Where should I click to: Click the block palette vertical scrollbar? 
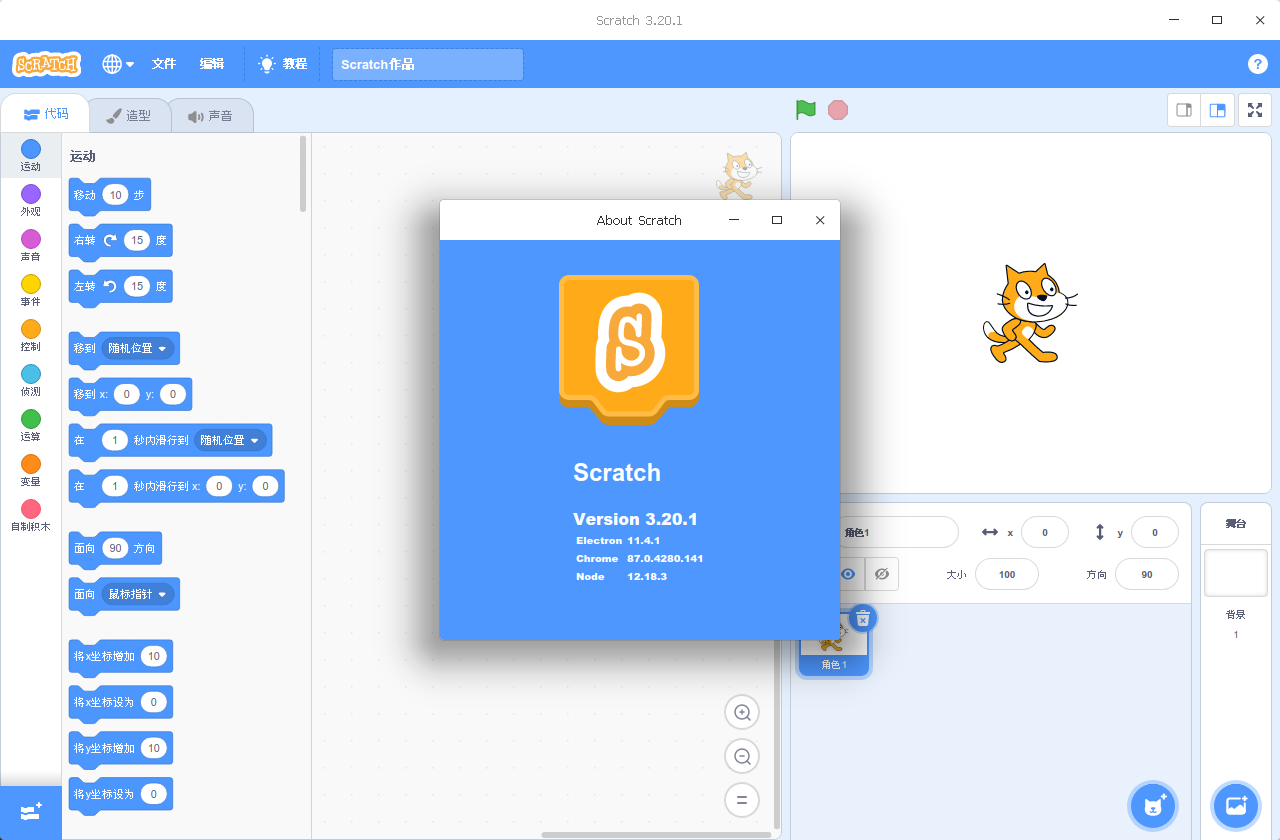[303, 174]
